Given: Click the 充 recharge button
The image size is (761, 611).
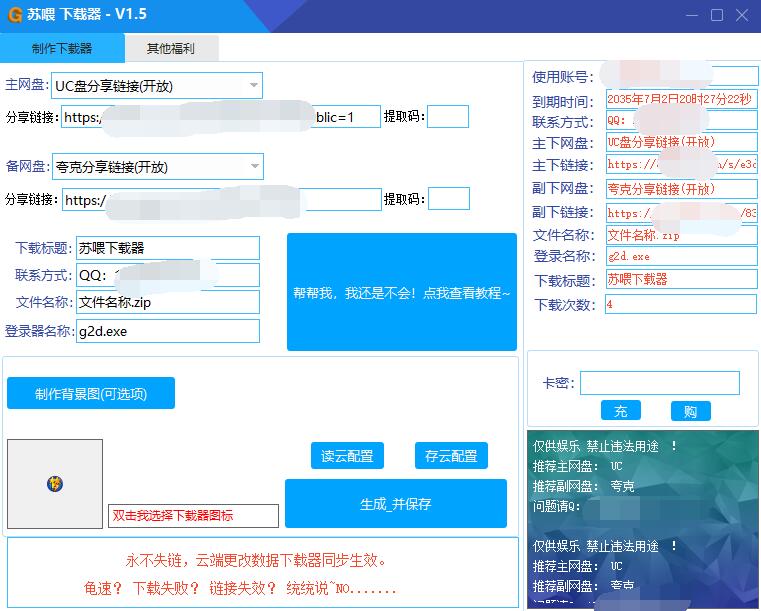Looking at the screenshot, I should click(x=620, y=411).
